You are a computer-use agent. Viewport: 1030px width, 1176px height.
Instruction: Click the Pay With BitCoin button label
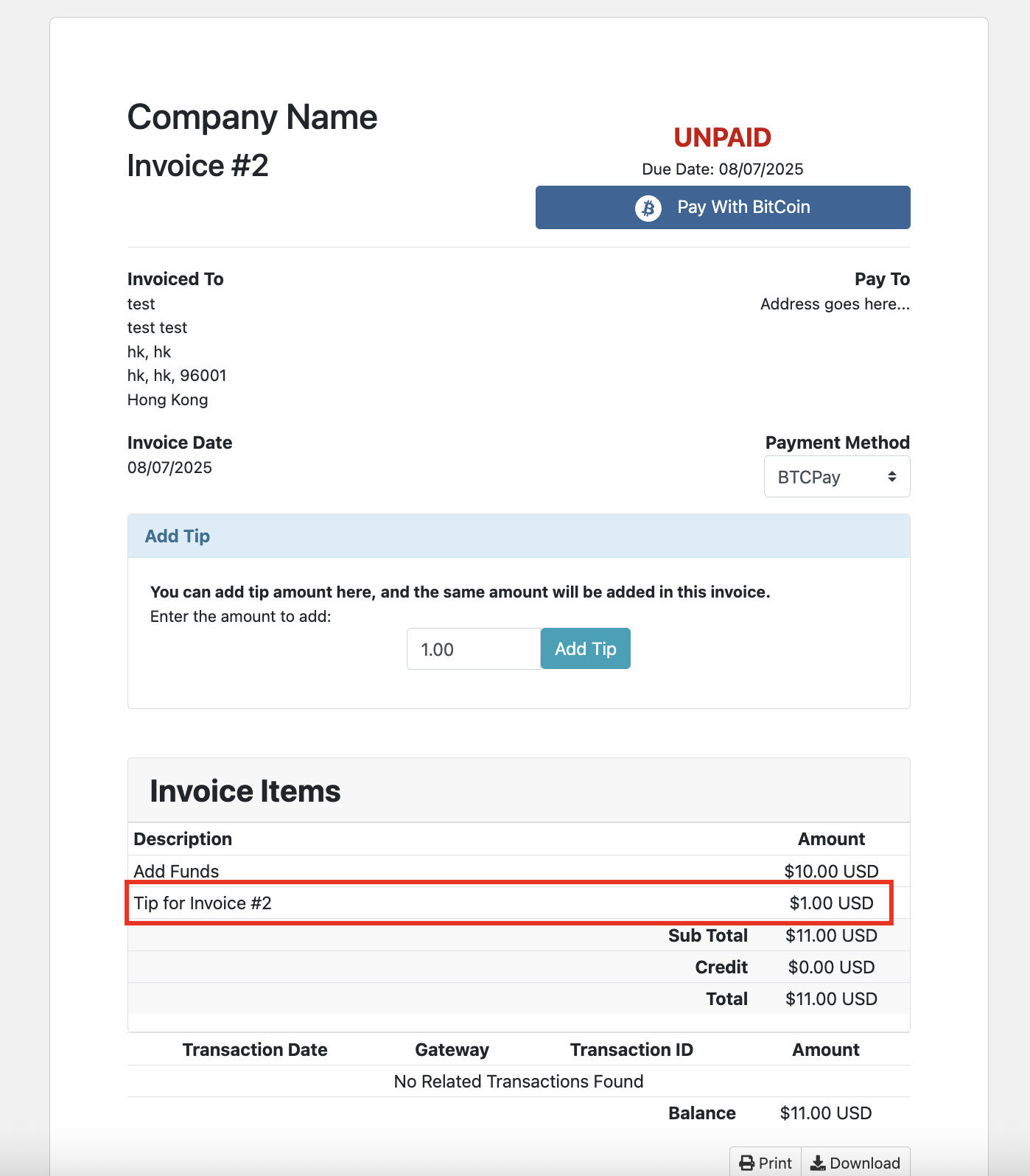(743, 207)
